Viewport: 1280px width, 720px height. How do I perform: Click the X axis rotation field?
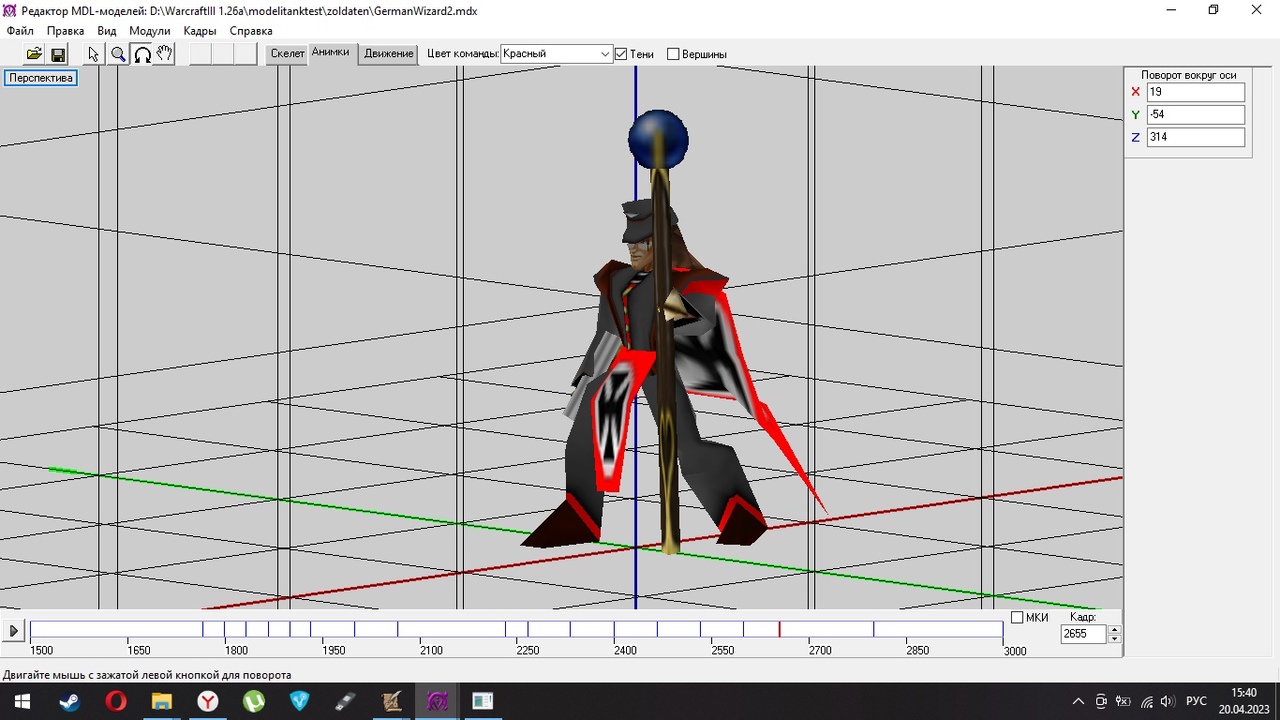(1195, 92)
